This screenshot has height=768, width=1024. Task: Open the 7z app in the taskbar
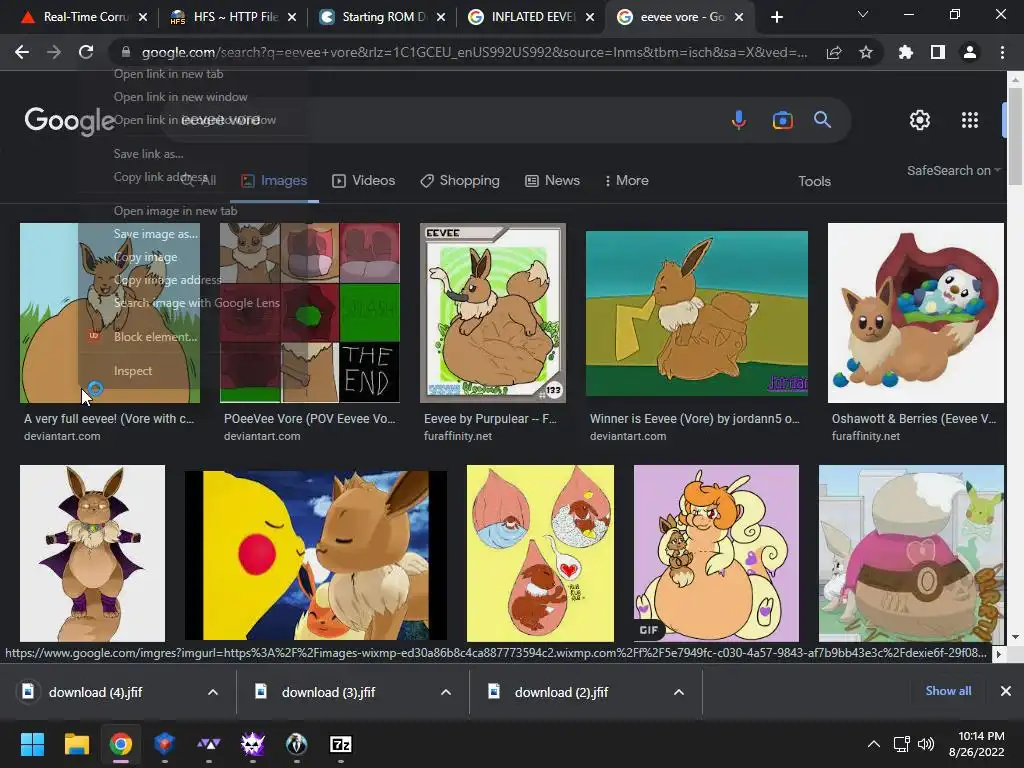pyautogui.click(x=340, y=744)
